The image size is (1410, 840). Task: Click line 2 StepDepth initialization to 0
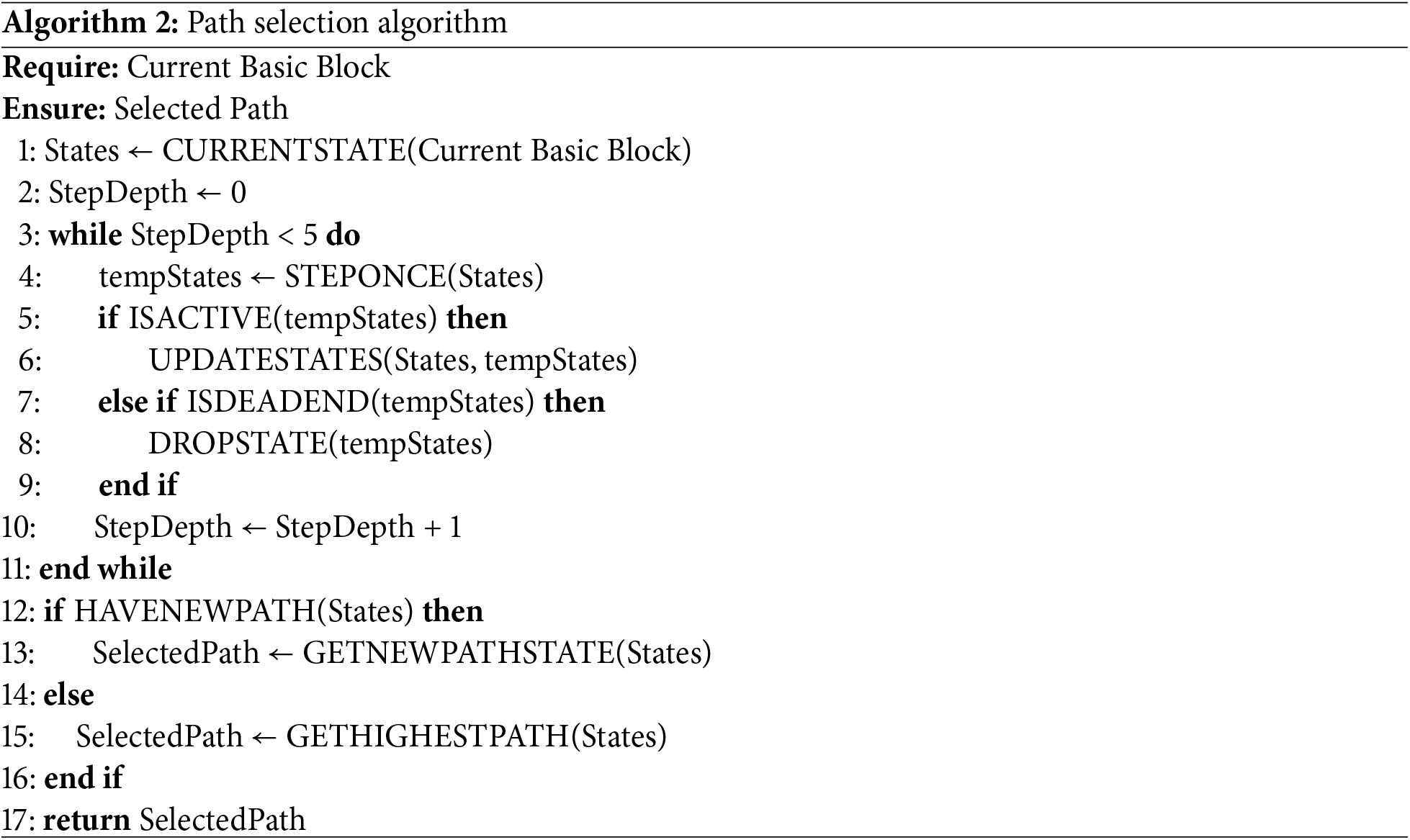147,193
